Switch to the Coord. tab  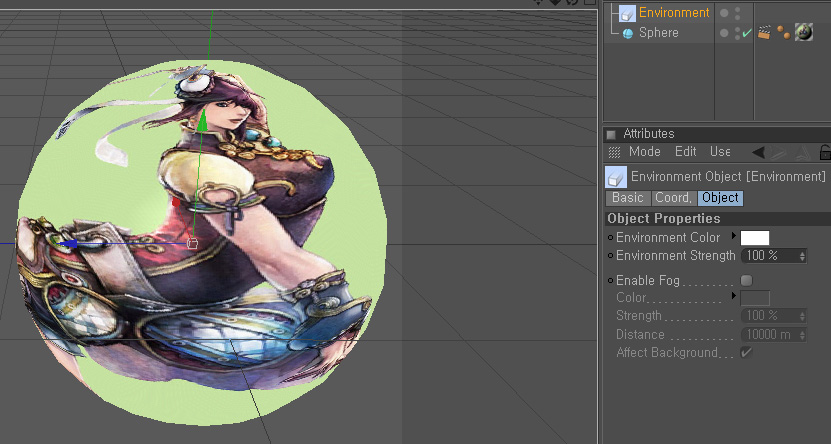pos(673,198)
